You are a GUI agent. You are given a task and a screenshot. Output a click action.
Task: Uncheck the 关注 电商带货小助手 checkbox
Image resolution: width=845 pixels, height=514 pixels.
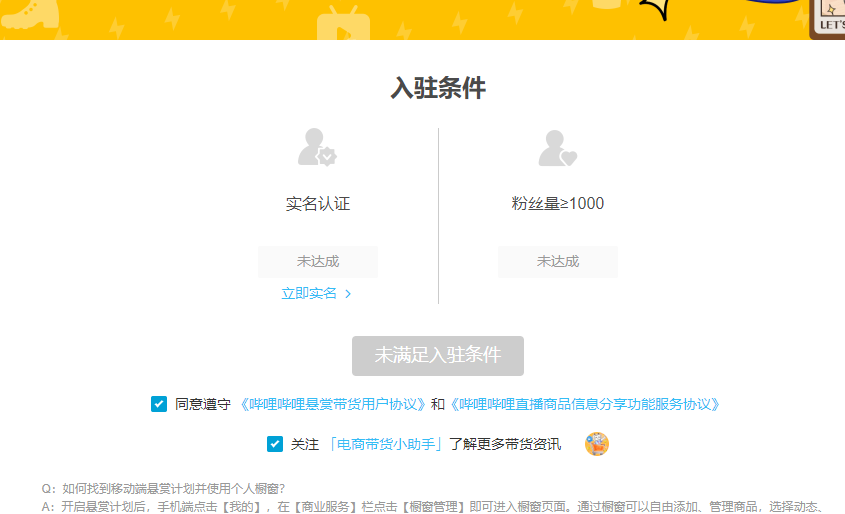[x=275, y=444]
